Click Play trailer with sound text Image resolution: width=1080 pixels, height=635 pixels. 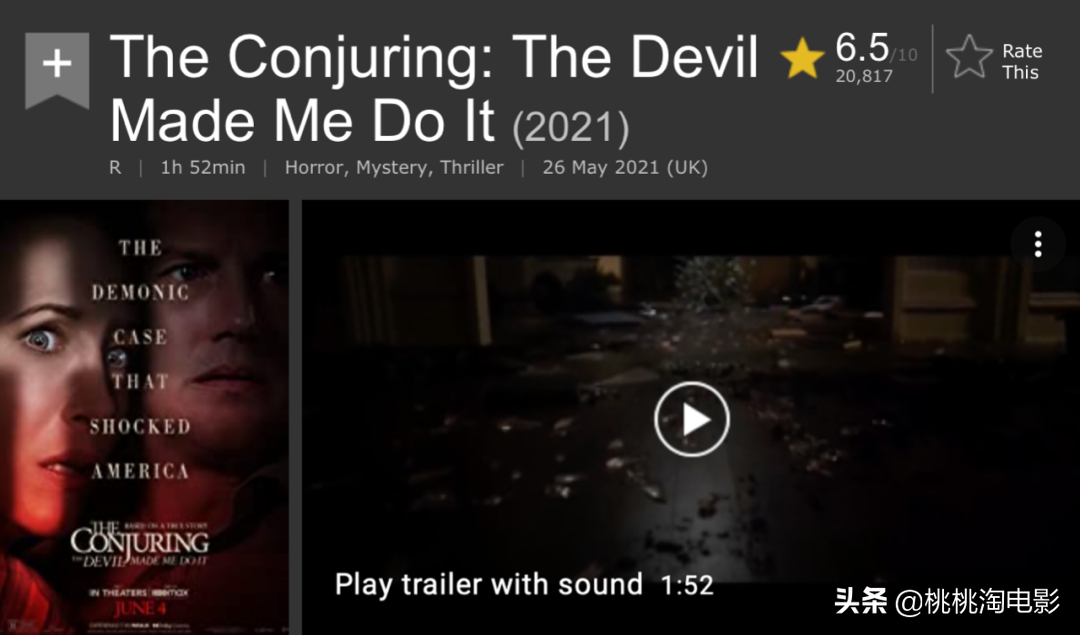tap(488, 585)
